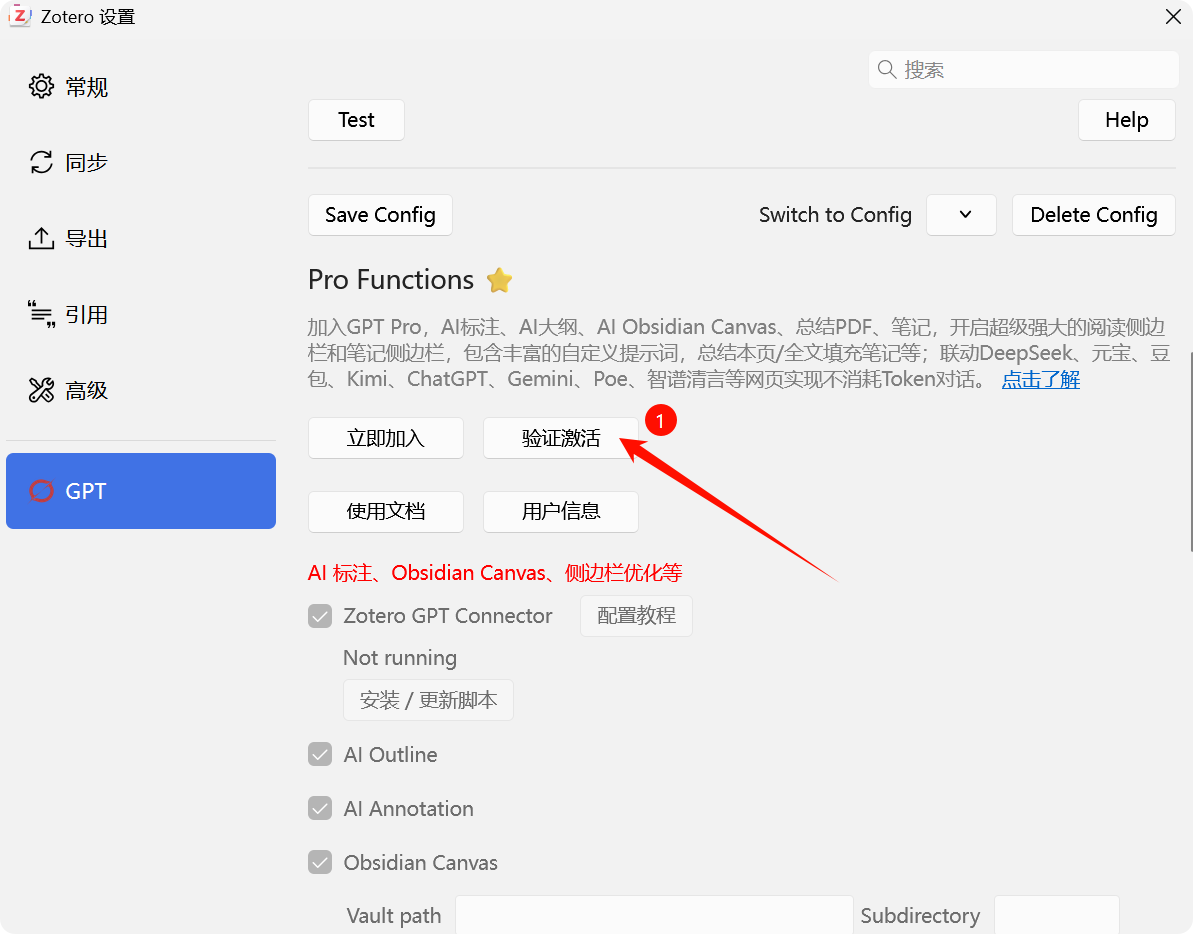The height and width of the screenshot is (934, 1193).
Task: Click the Delete Config button
Action: 1094,214
